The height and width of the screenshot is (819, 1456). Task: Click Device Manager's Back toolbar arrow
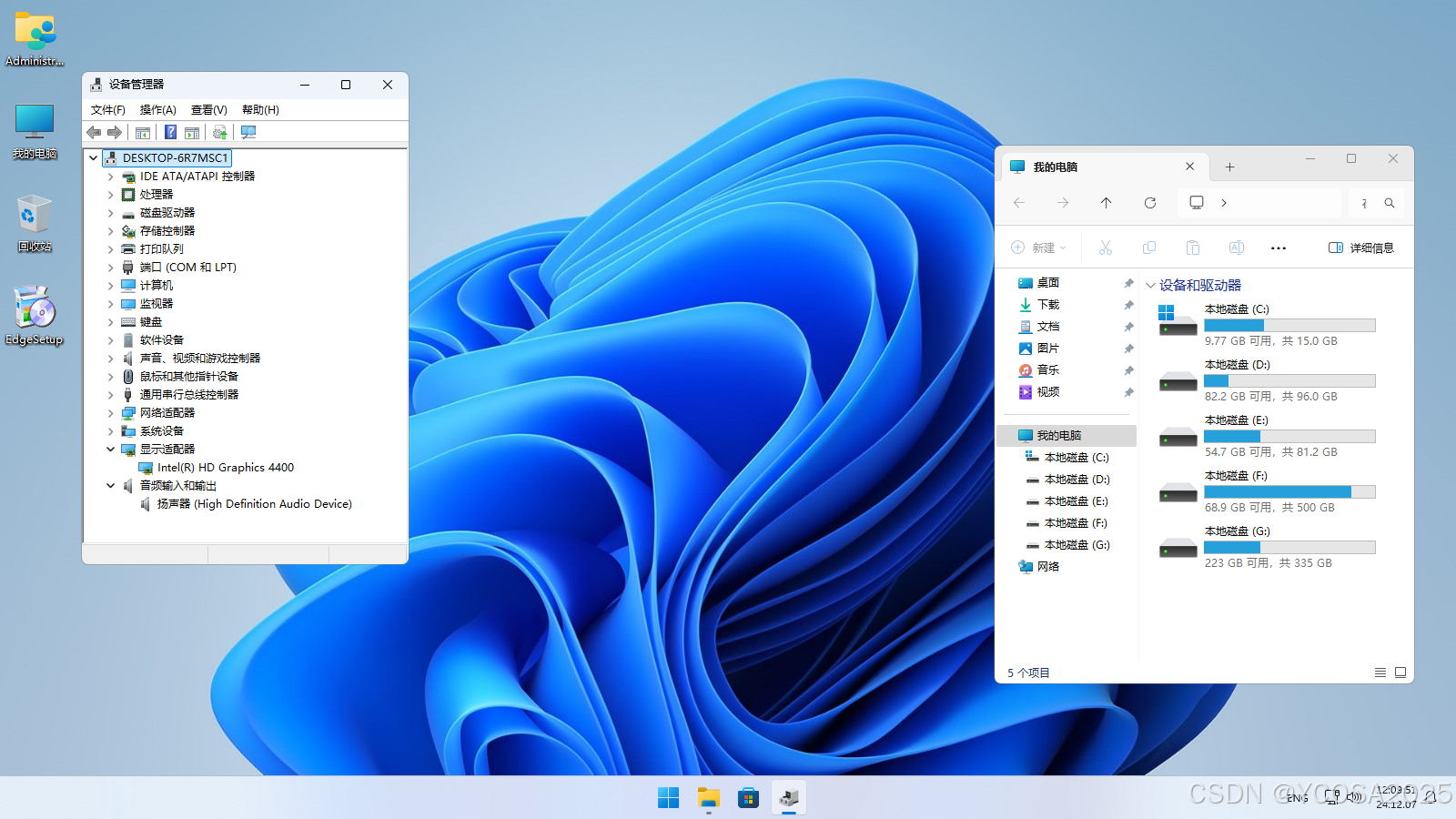(94, 133)
